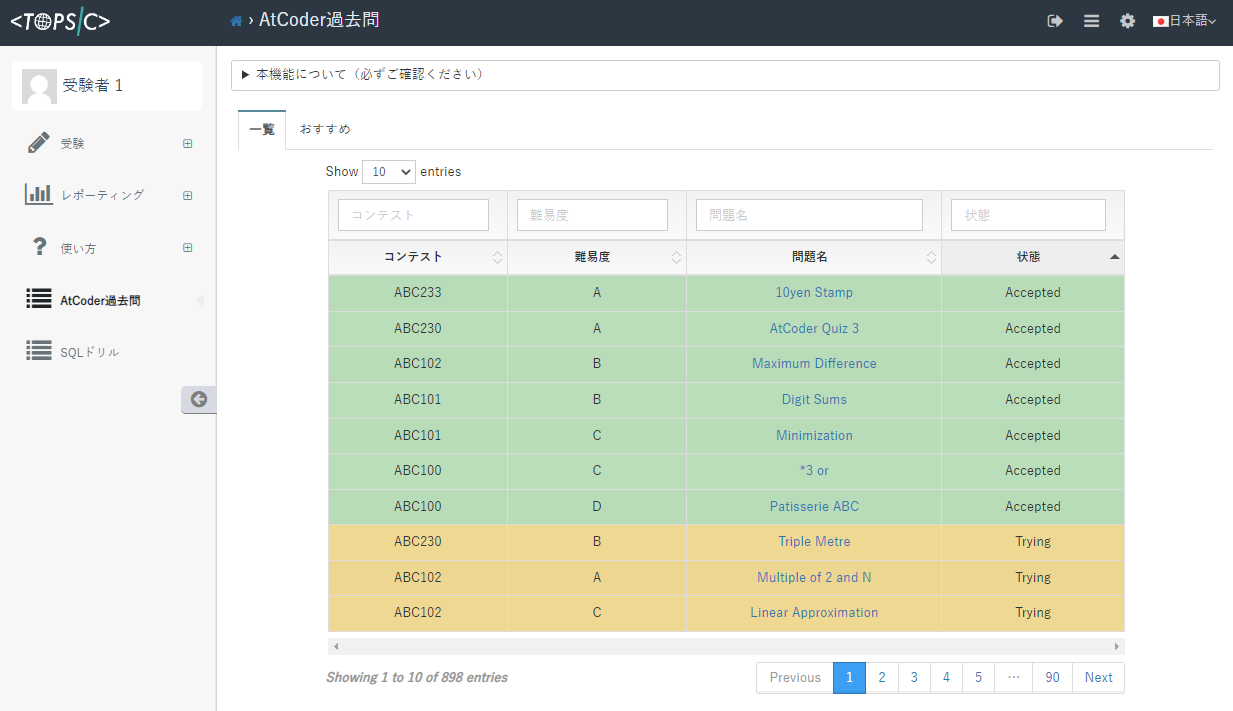1233x711 pixels.
Task: Open problem 10yen Stamp
Action: [814, 293]
